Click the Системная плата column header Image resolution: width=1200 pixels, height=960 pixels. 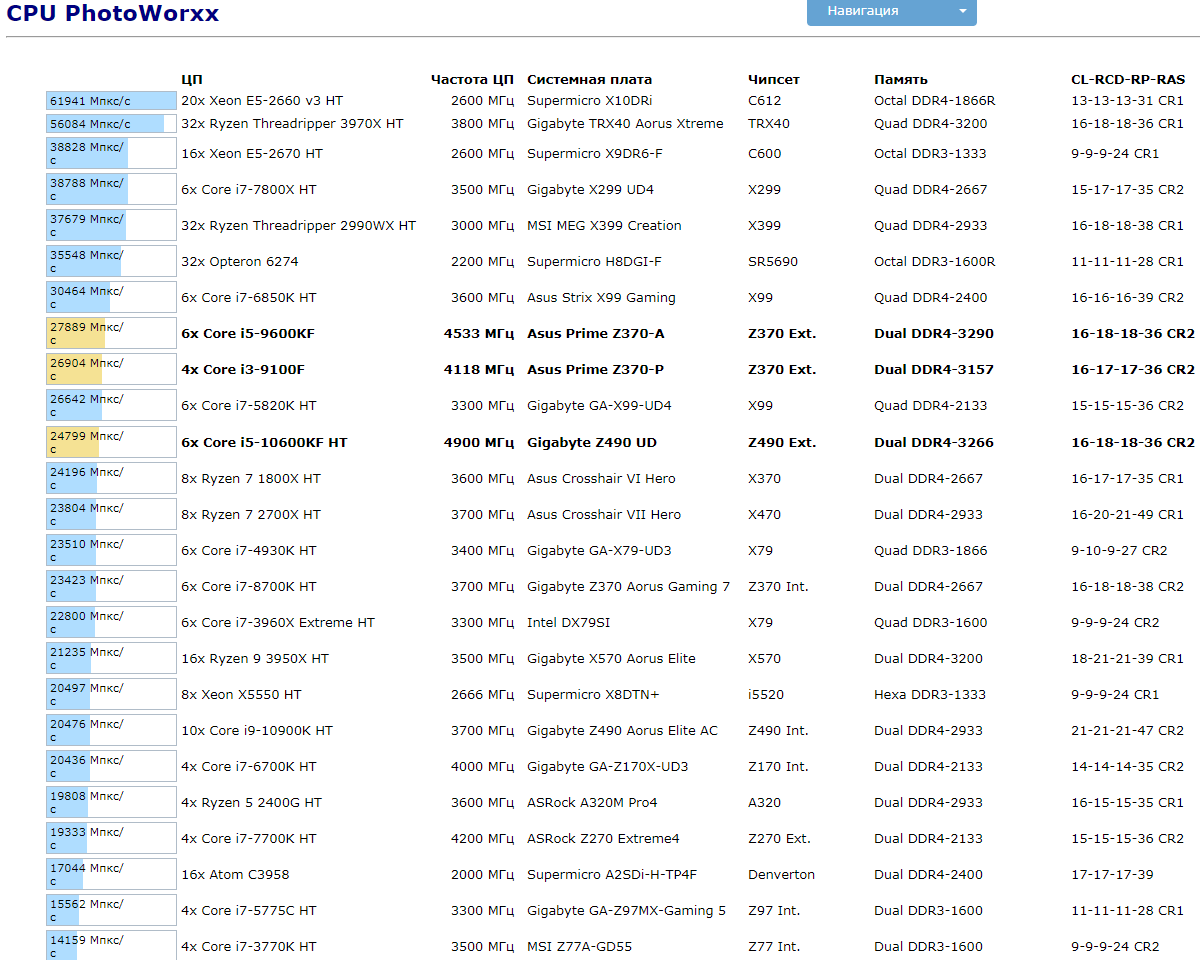pos(589,80)
